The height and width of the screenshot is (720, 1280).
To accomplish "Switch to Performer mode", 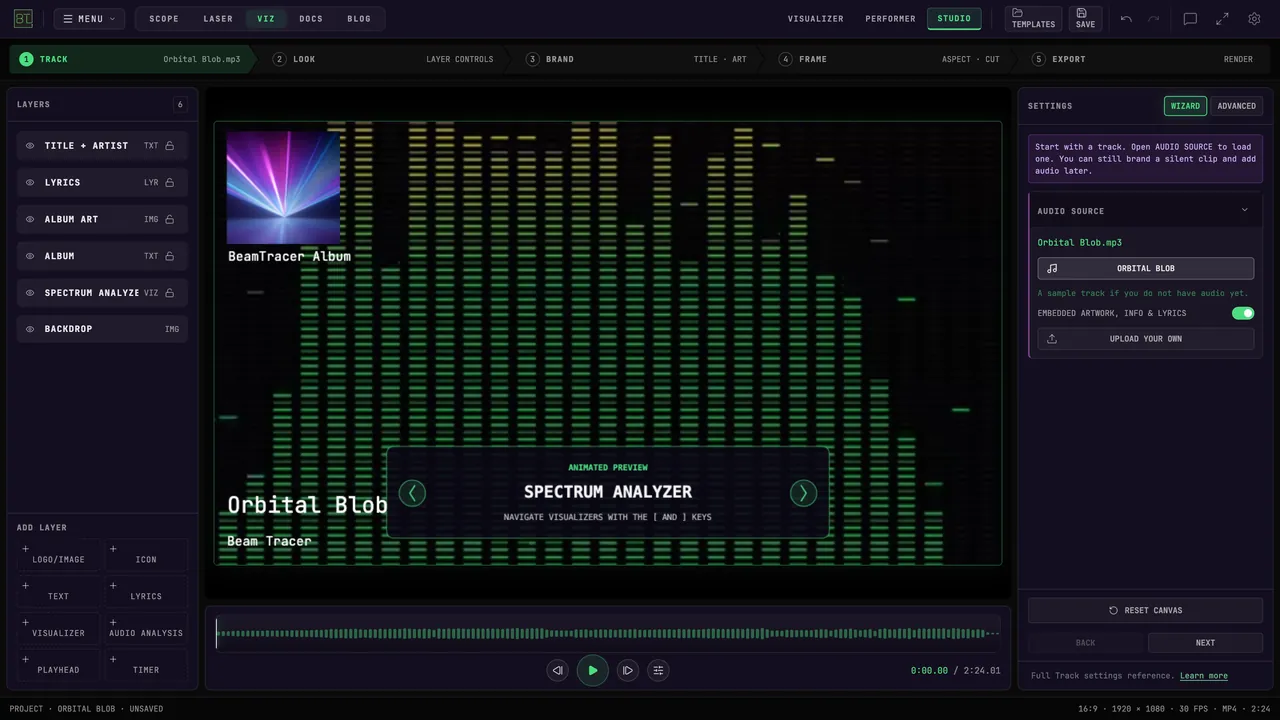I will (890, 19).
